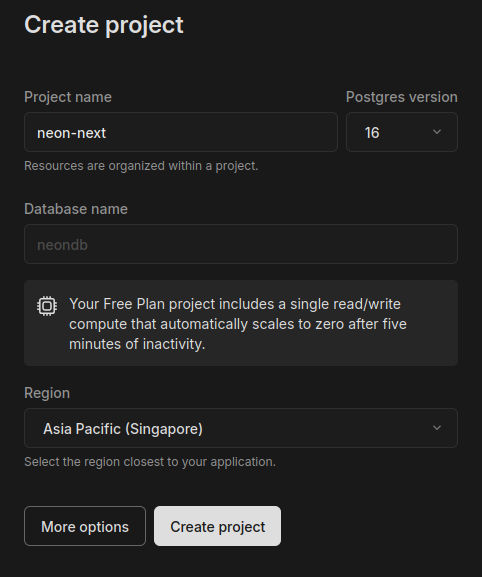The image size is (482, 577).
Task: Click the Create project heading
Action: 104,25
